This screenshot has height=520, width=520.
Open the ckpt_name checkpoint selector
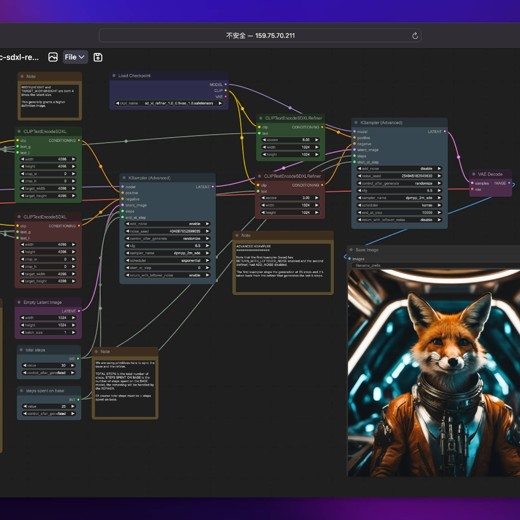169,103
